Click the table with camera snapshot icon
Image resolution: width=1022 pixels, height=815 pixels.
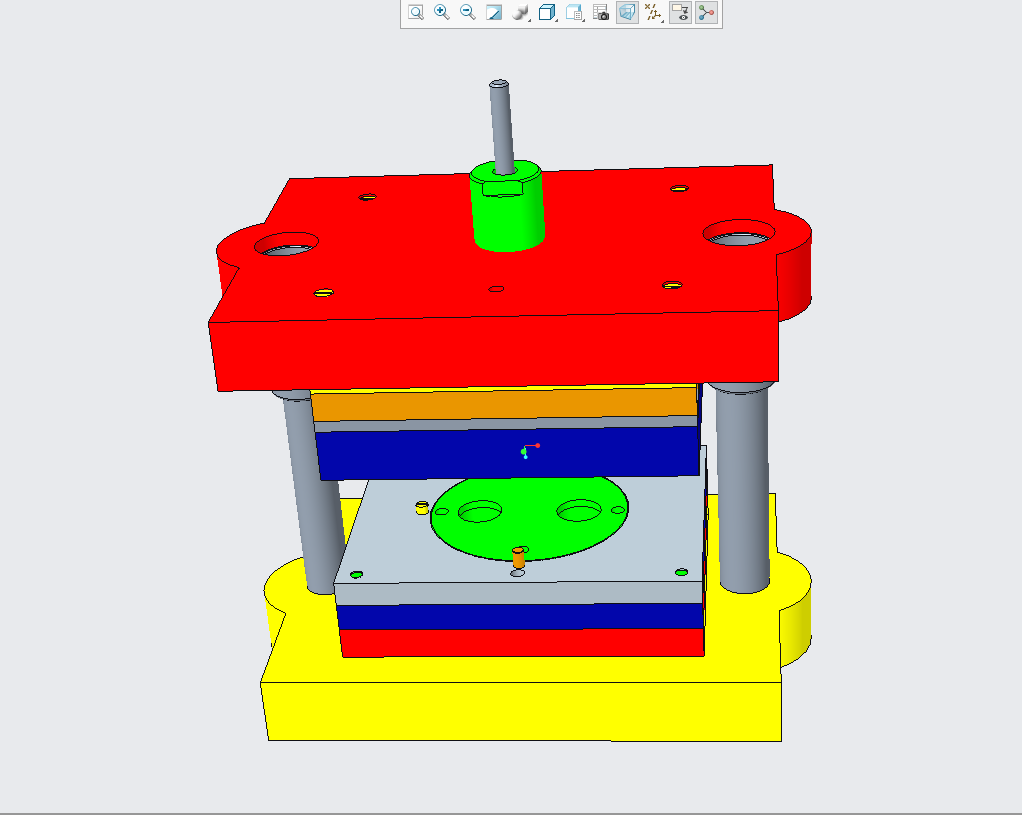tap(601, 12)
